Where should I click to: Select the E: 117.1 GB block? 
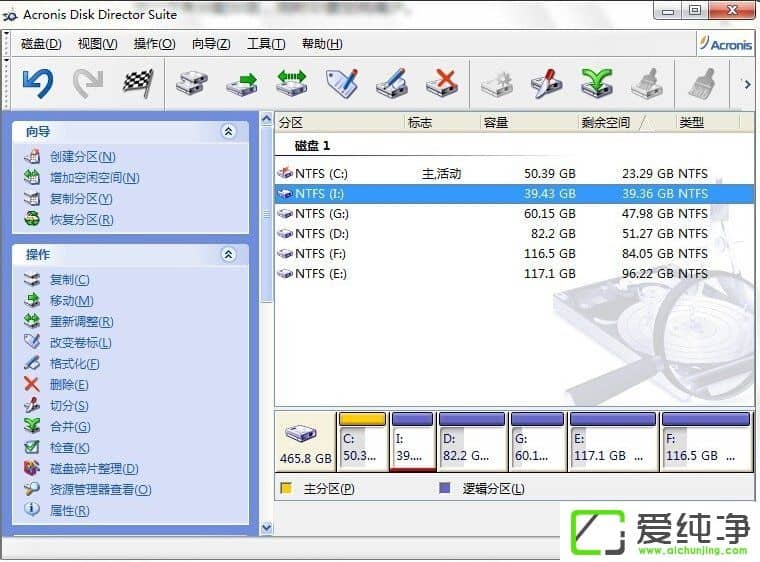point(613,442)
